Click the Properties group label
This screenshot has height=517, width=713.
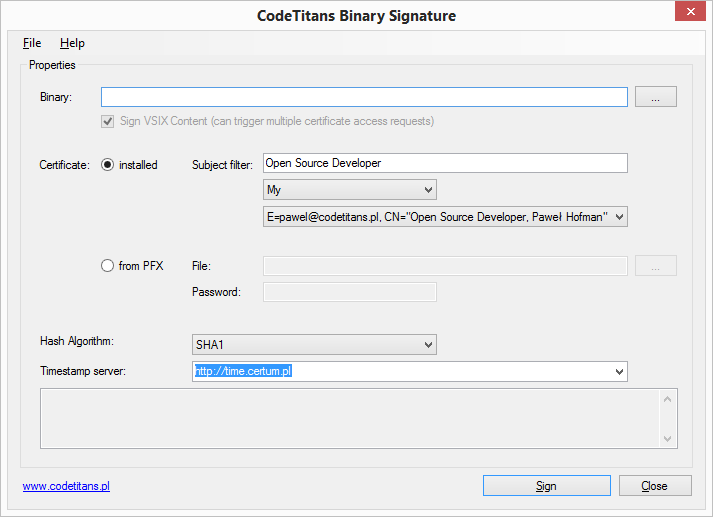(52, 65)
